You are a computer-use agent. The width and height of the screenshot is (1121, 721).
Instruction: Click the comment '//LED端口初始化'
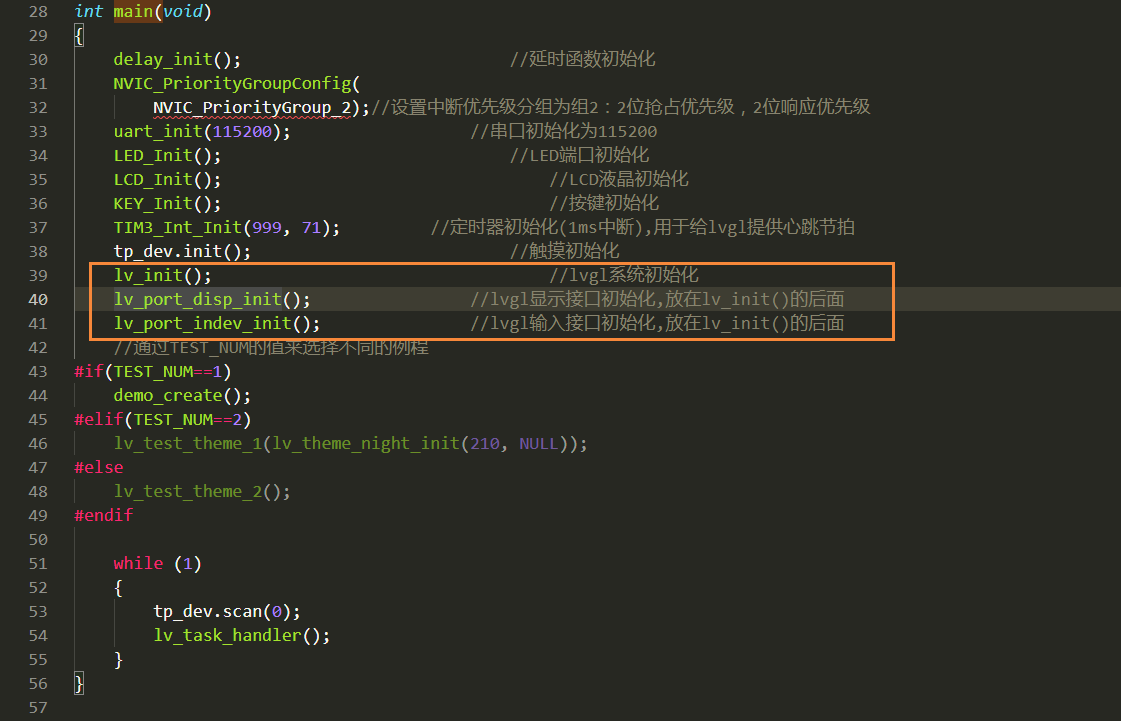(580, 156)
